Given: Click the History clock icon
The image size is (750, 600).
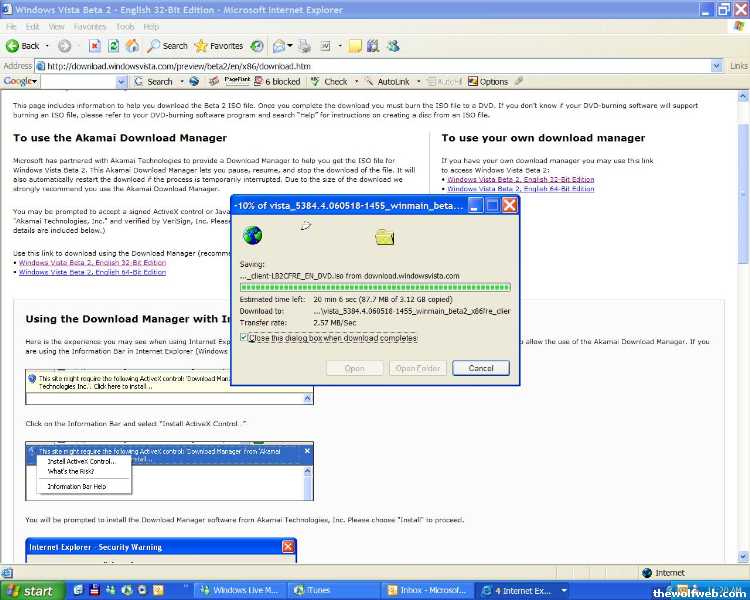Looking at the screenshot, I should 257,46.
